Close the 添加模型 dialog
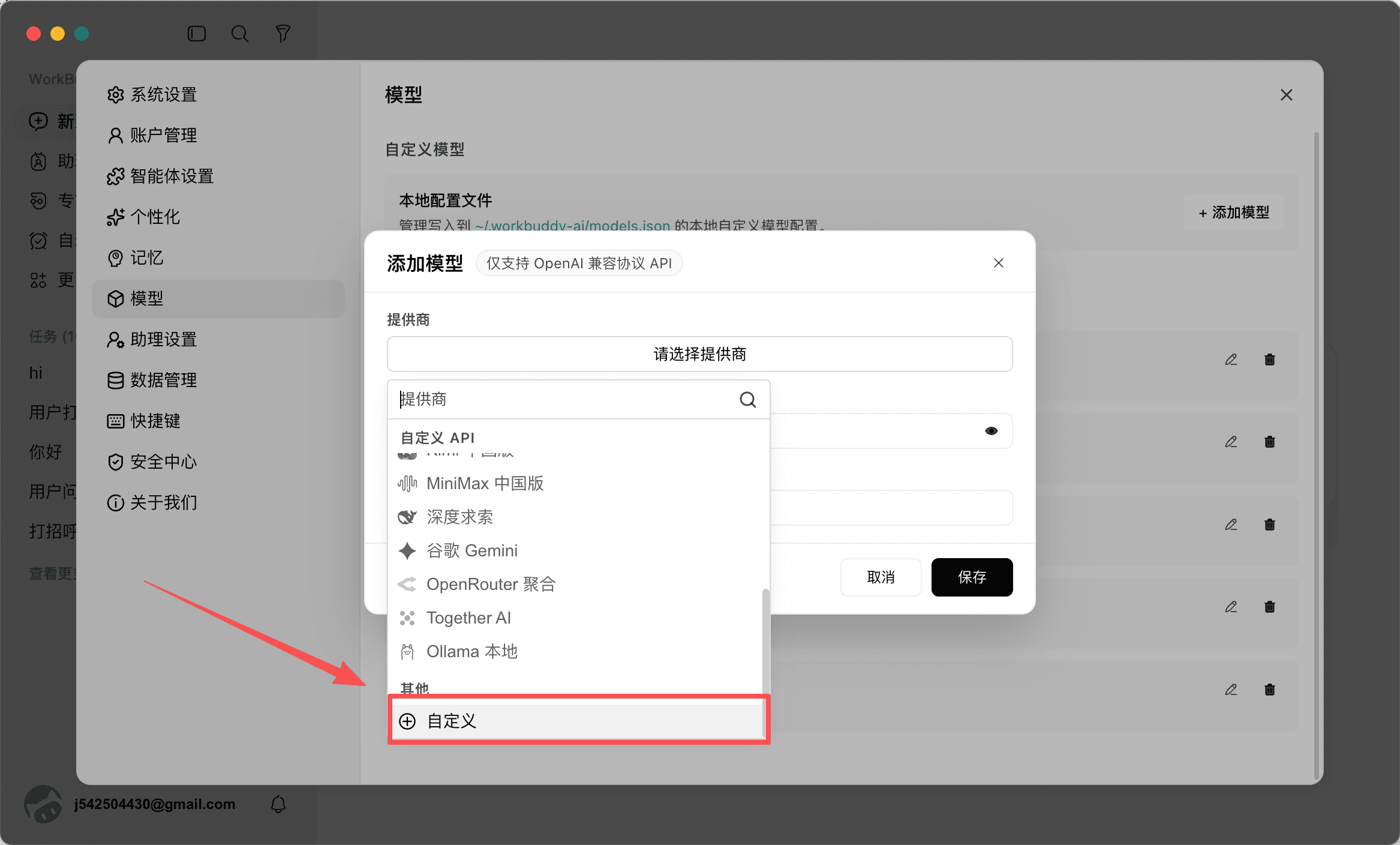The image size is (1400, 845). click(x=998, y=263)
